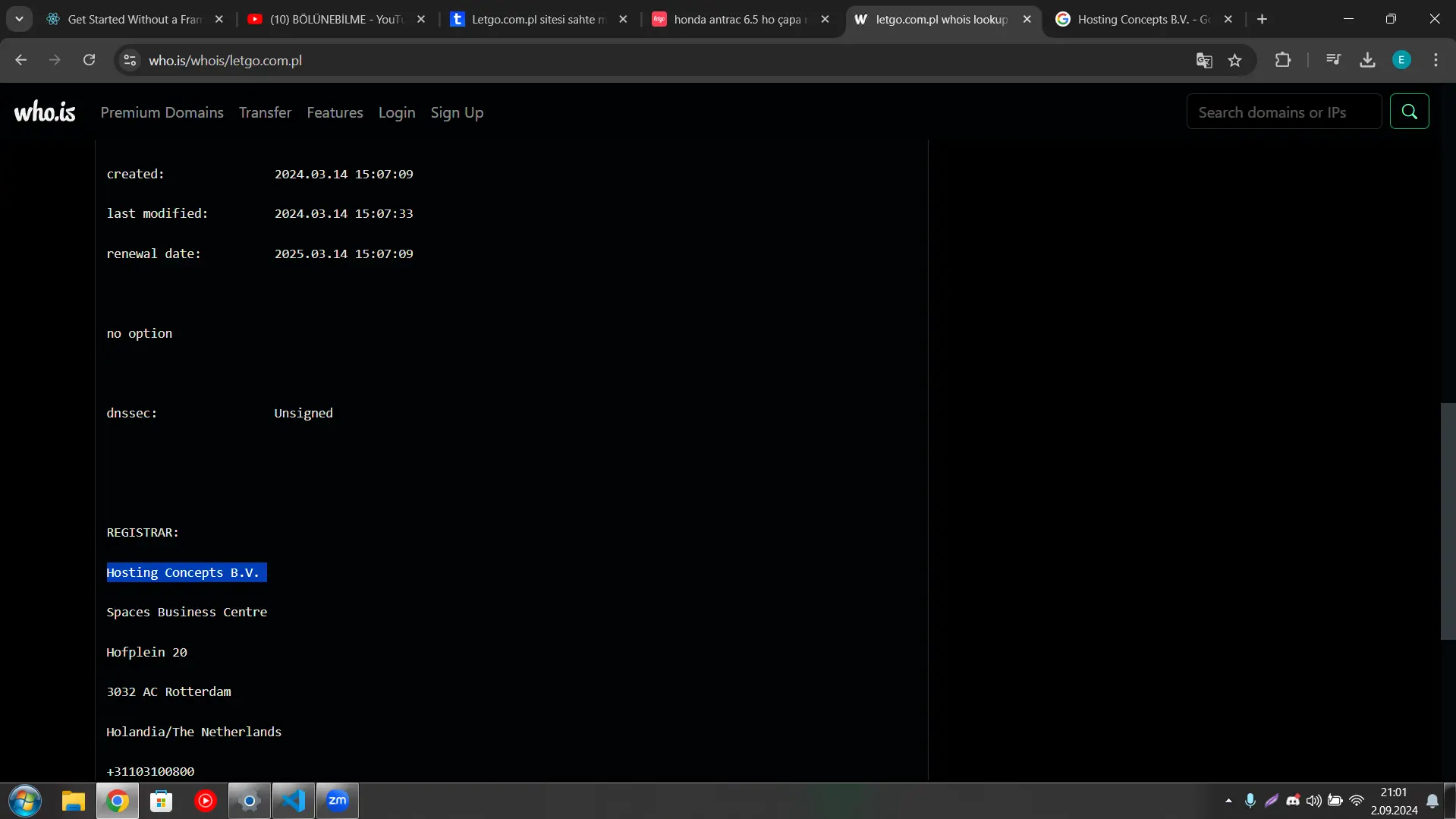Click the created date 2024.03.14 15:07:09
Viewport: 1456px width, 819px height.
pos(344,174)
